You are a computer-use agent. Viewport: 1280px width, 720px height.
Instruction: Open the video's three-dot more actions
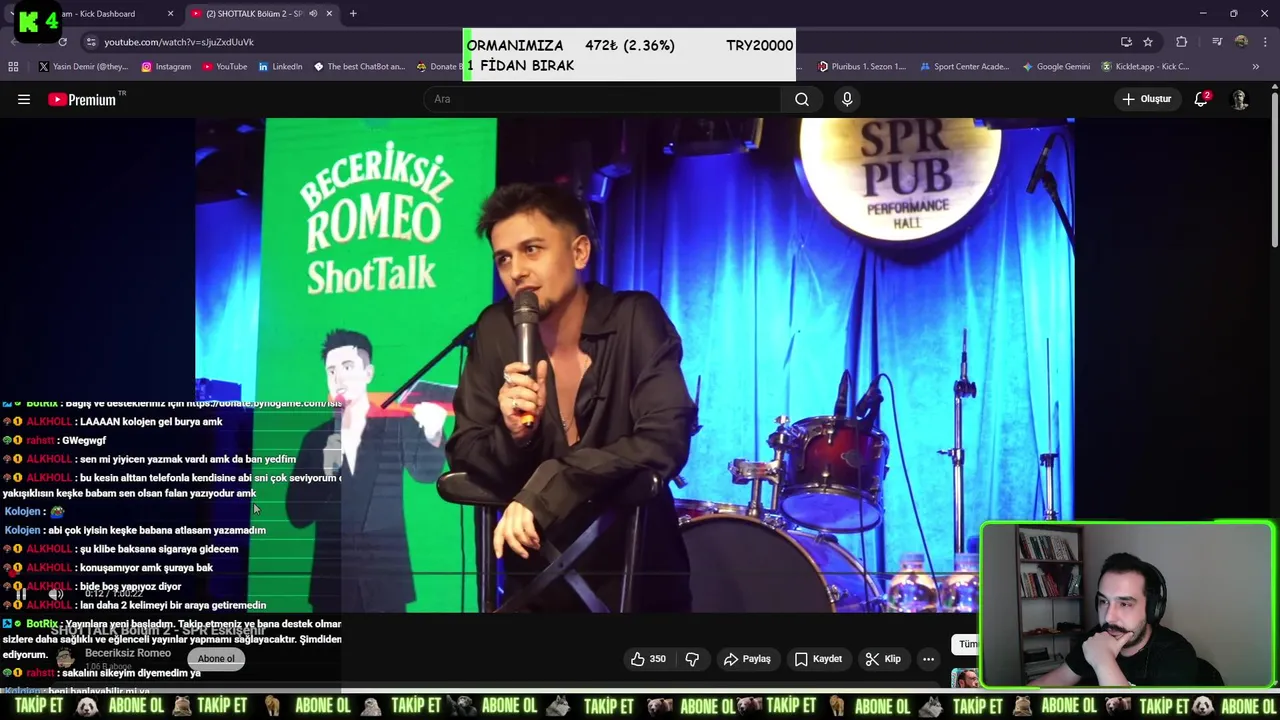(x=928, y=659)
